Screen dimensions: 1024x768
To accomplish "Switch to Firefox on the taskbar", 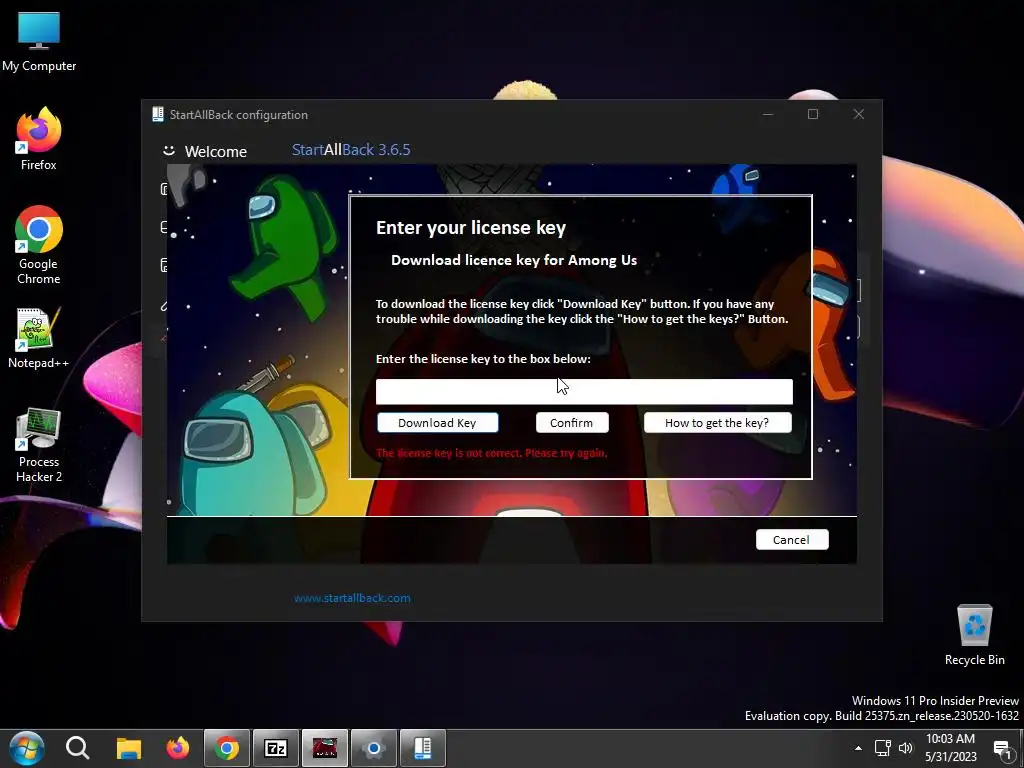I will [x=178, y=748].
